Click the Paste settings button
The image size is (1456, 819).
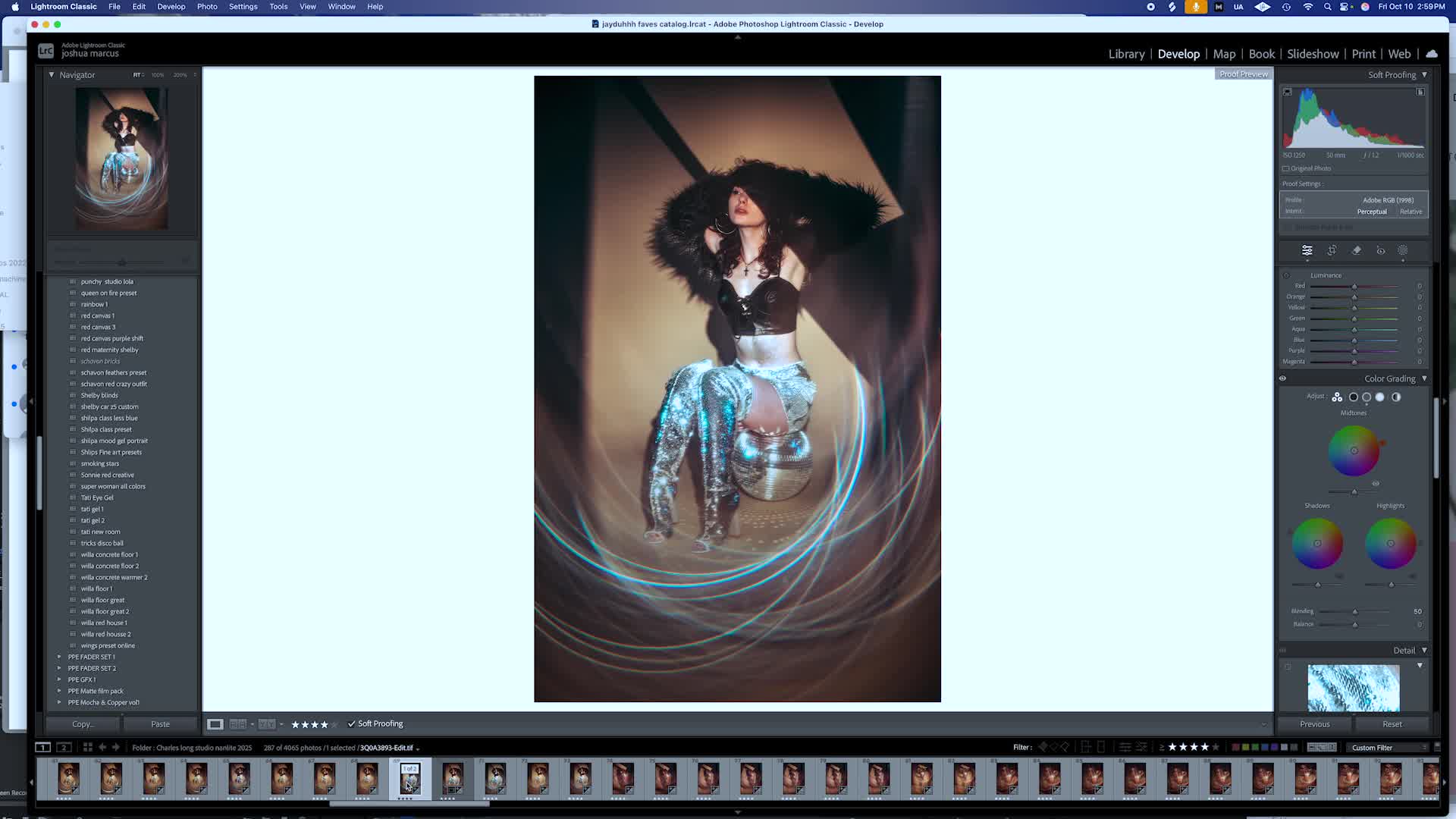[160, 724]
